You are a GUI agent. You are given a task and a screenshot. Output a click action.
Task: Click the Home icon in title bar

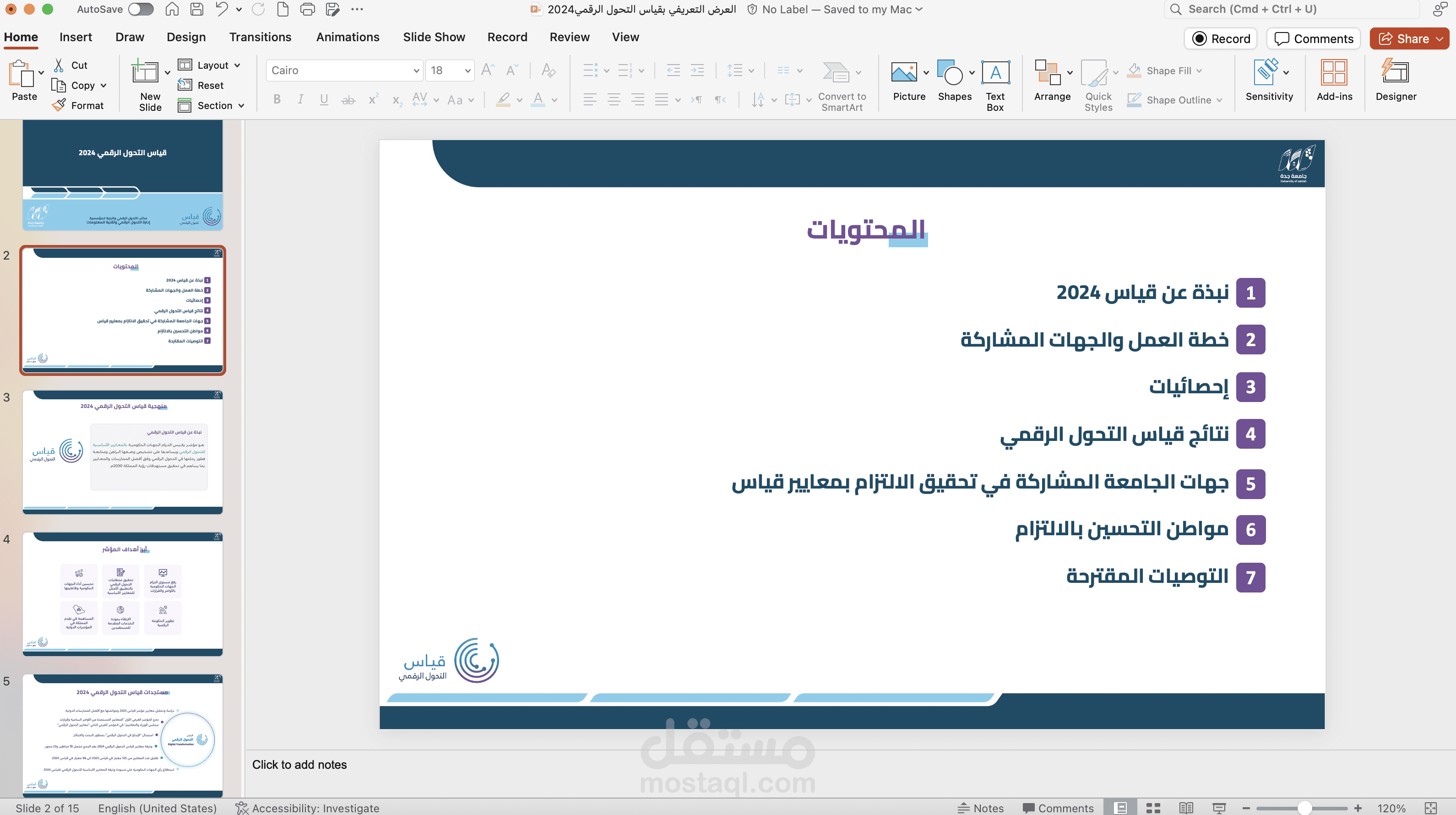[x=172, y=9]
